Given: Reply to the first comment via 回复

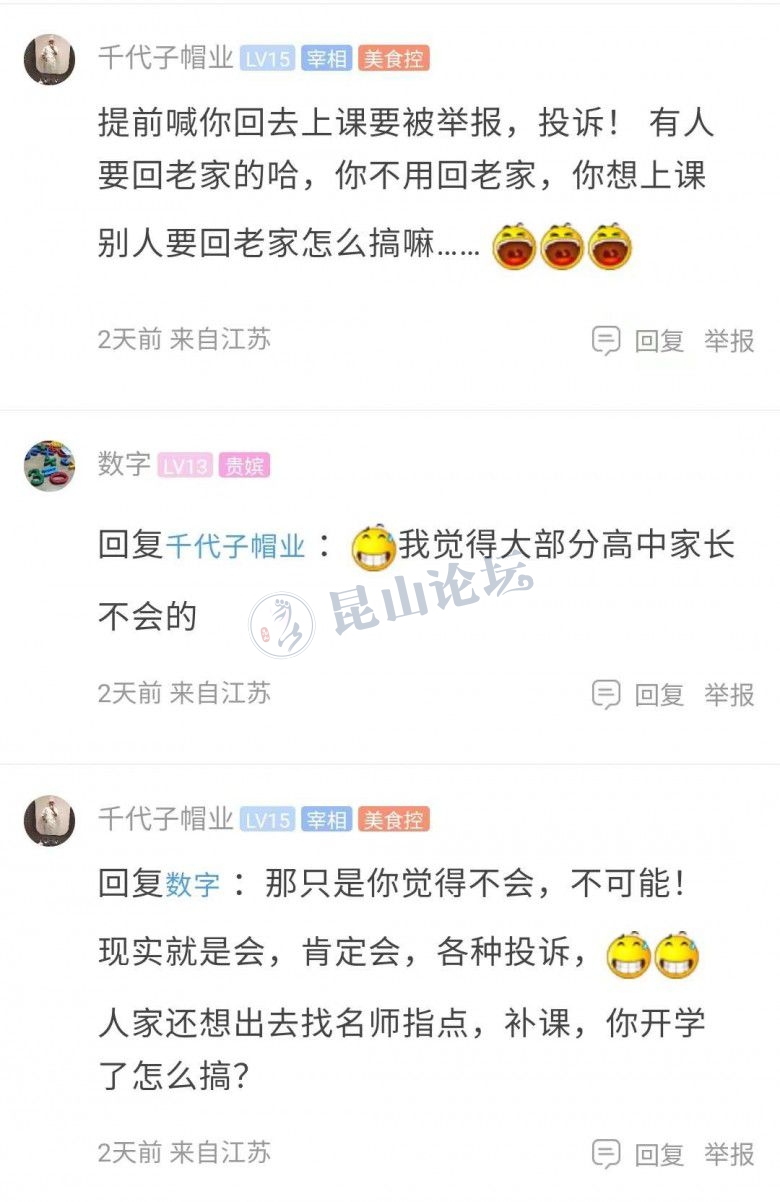Looking at the screenshot, I should (660, 341).
